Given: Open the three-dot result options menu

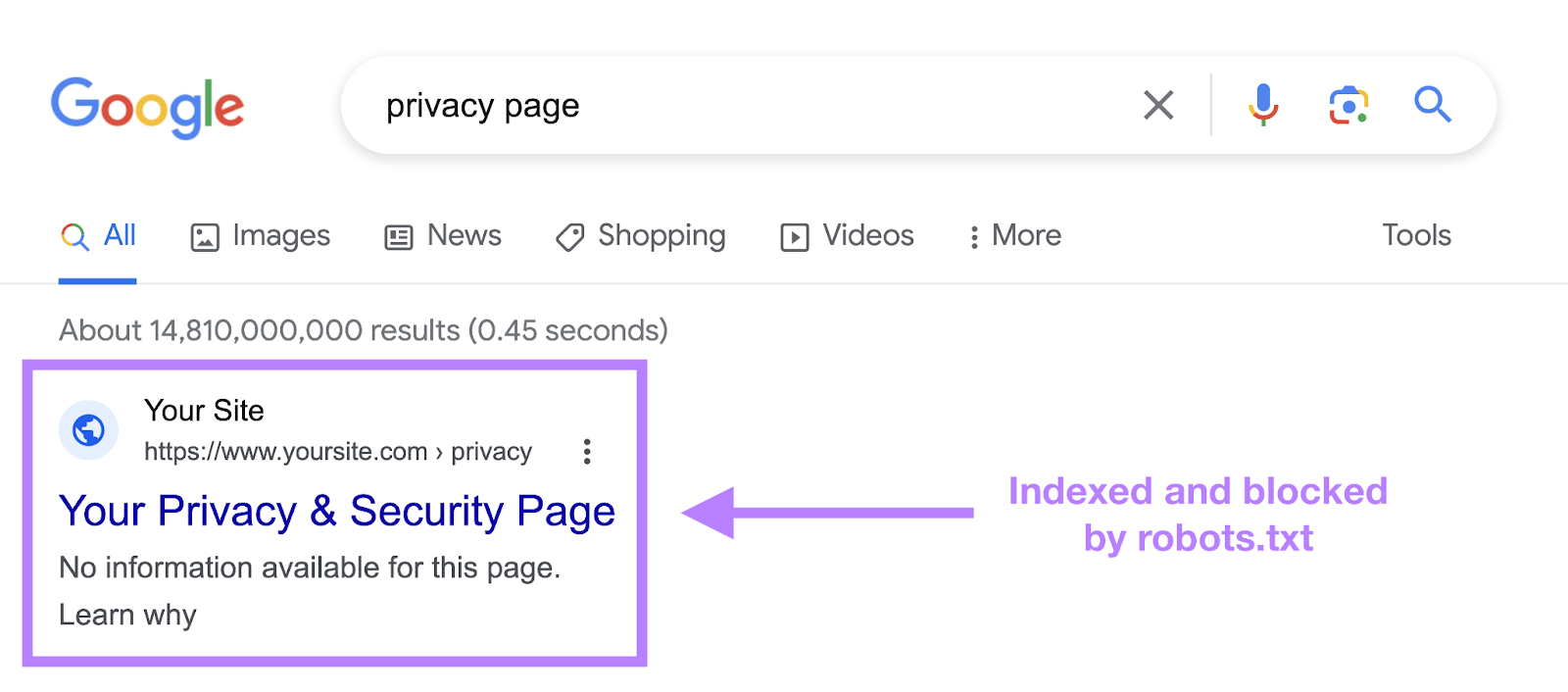Looking at the screenshot, I should (x=587, y=452).
